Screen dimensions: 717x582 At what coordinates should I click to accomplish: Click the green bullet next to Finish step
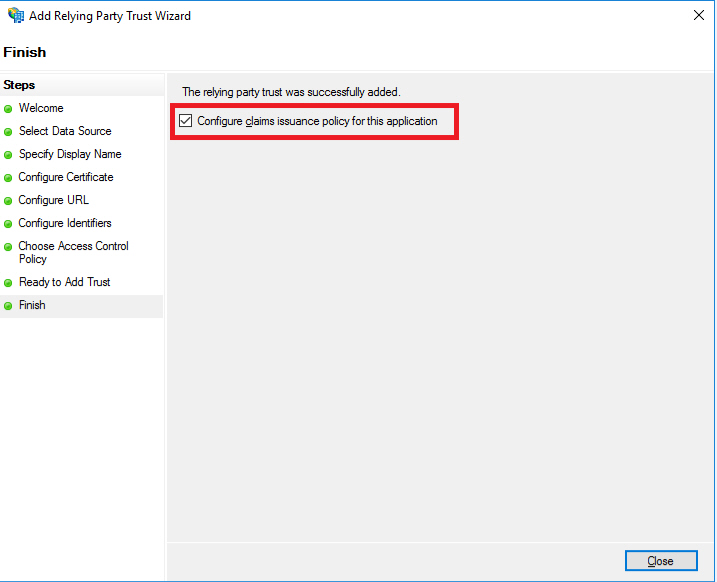pyautogui.click(x=8, y=306)
